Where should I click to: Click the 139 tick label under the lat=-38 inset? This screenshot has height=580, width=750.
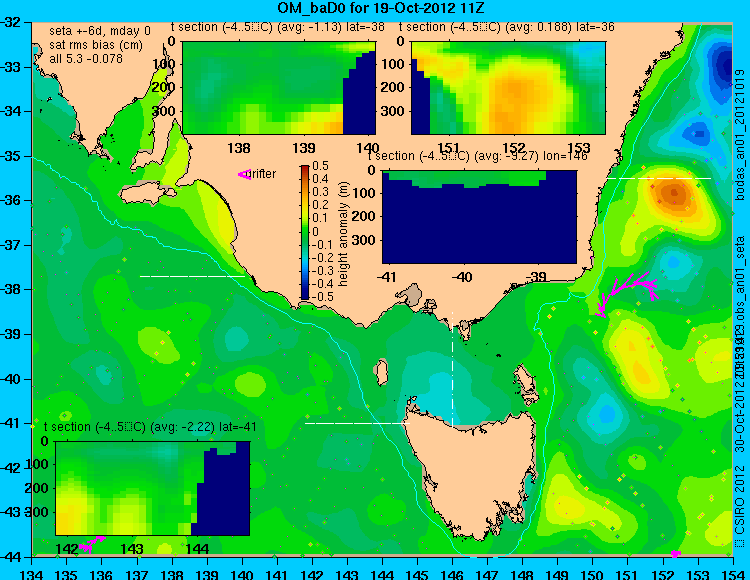click(304, 147)
